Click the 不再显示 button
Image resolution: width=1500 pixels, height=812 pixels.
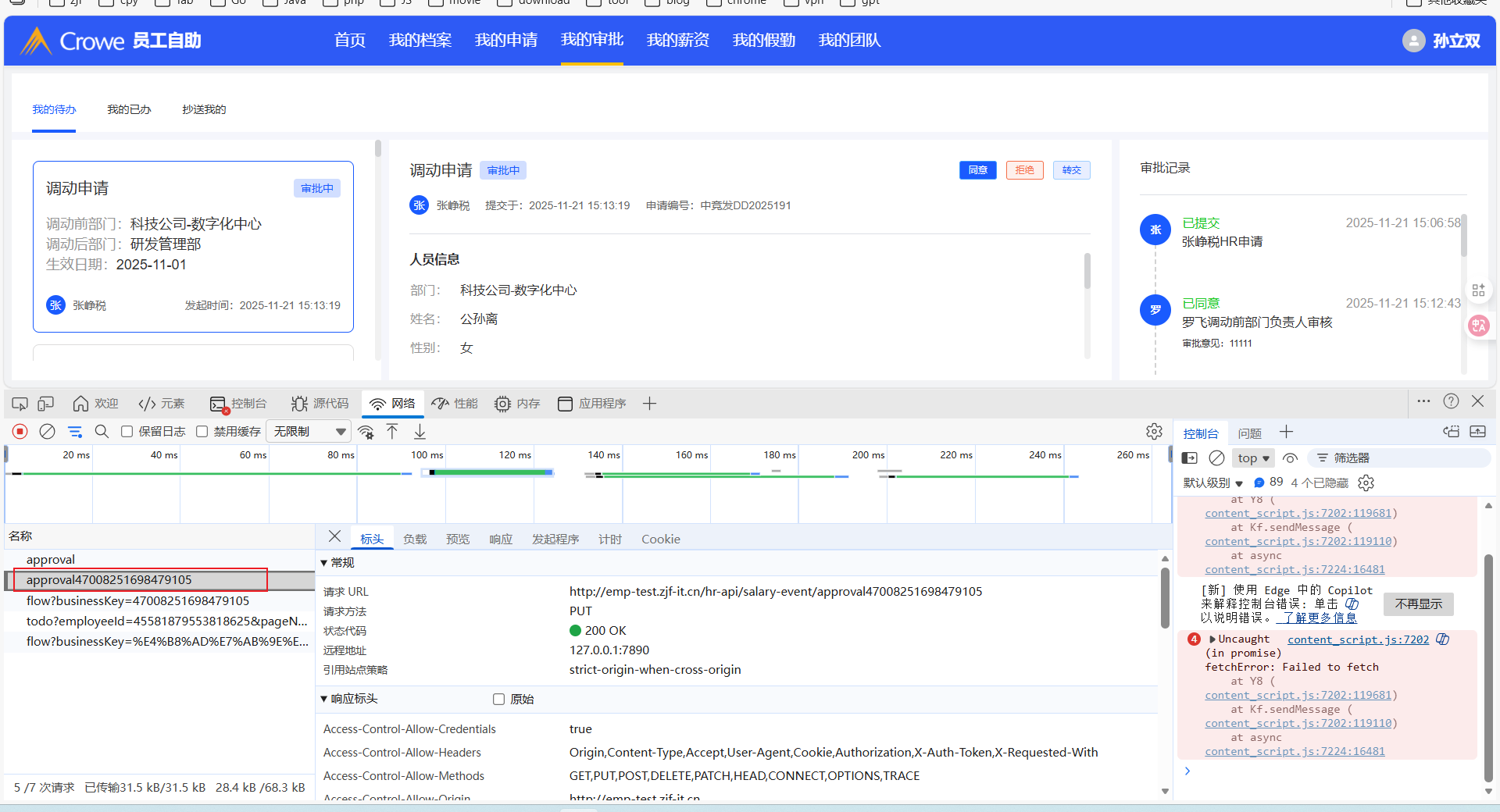point(1418,604)
